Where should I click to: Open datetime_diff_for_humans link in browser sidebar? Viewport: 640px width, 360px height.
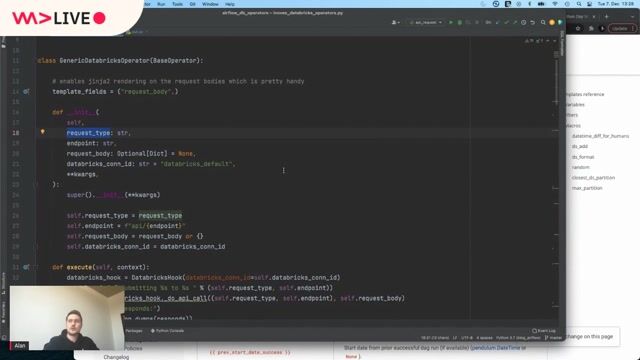coord(600,136)
